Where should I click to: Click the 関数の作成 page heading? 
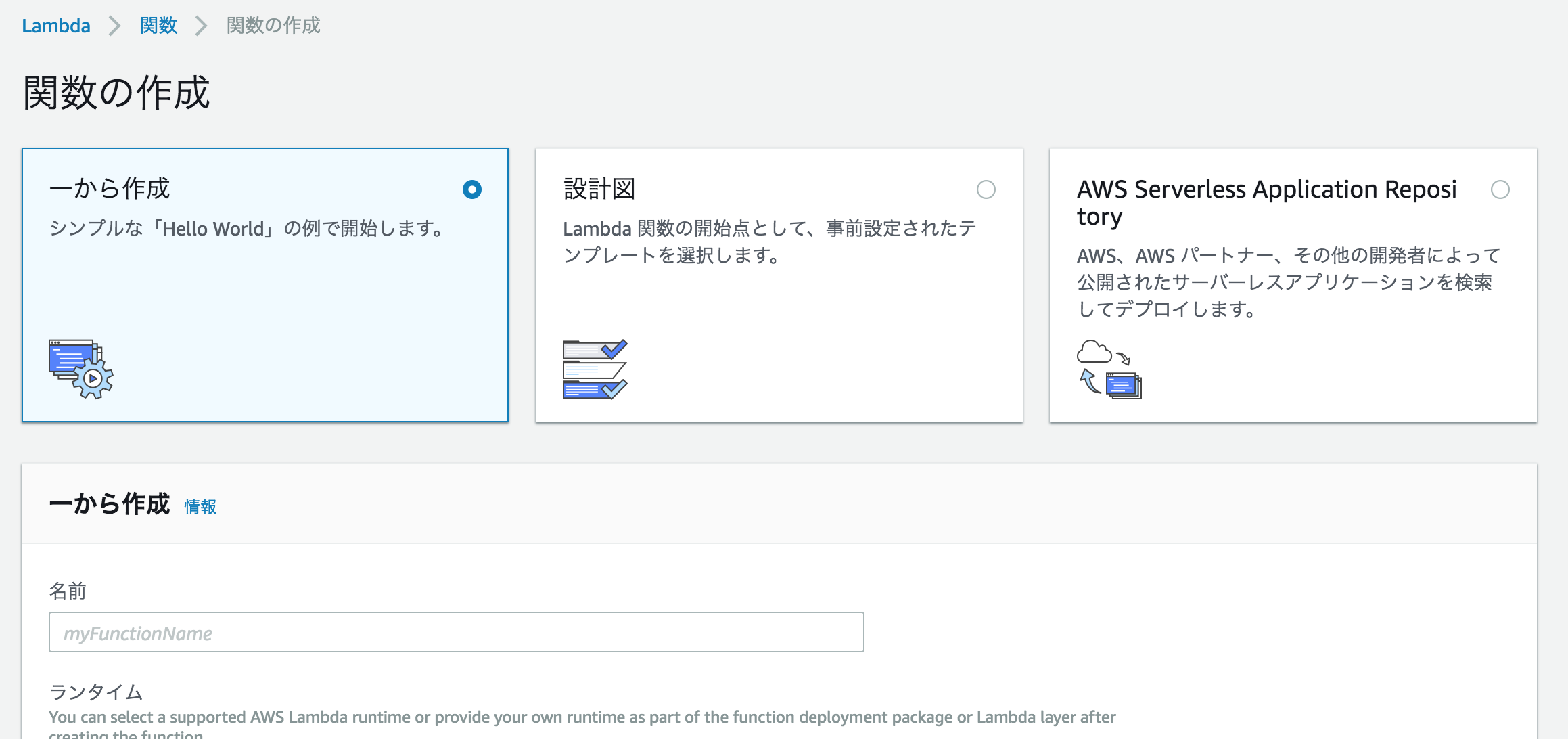(x=116, y=93)
